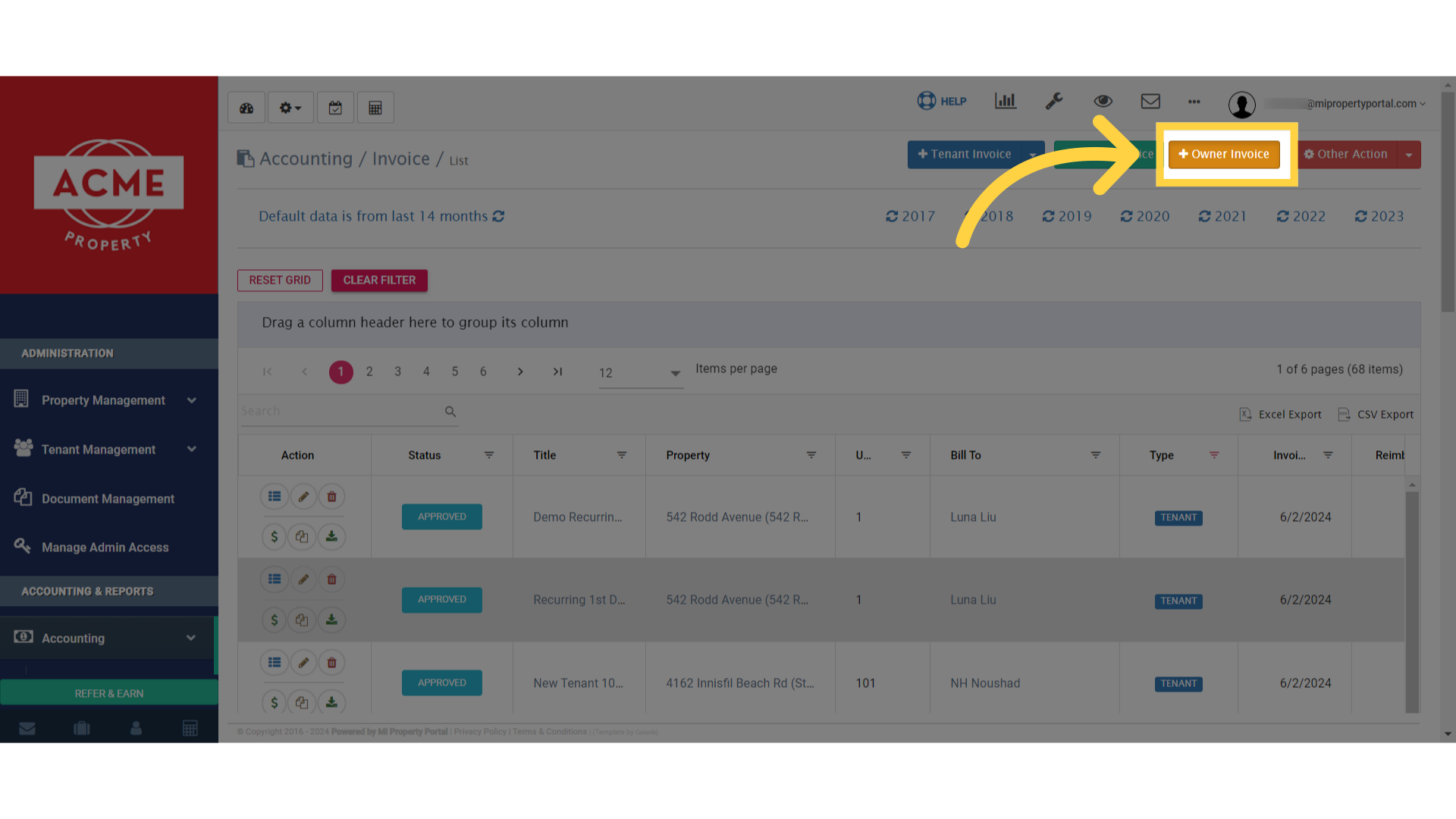Viewport: 1456px width, 819px height.
Task: Delete the New Tenant 10... invoice
Action: [331, 663]
